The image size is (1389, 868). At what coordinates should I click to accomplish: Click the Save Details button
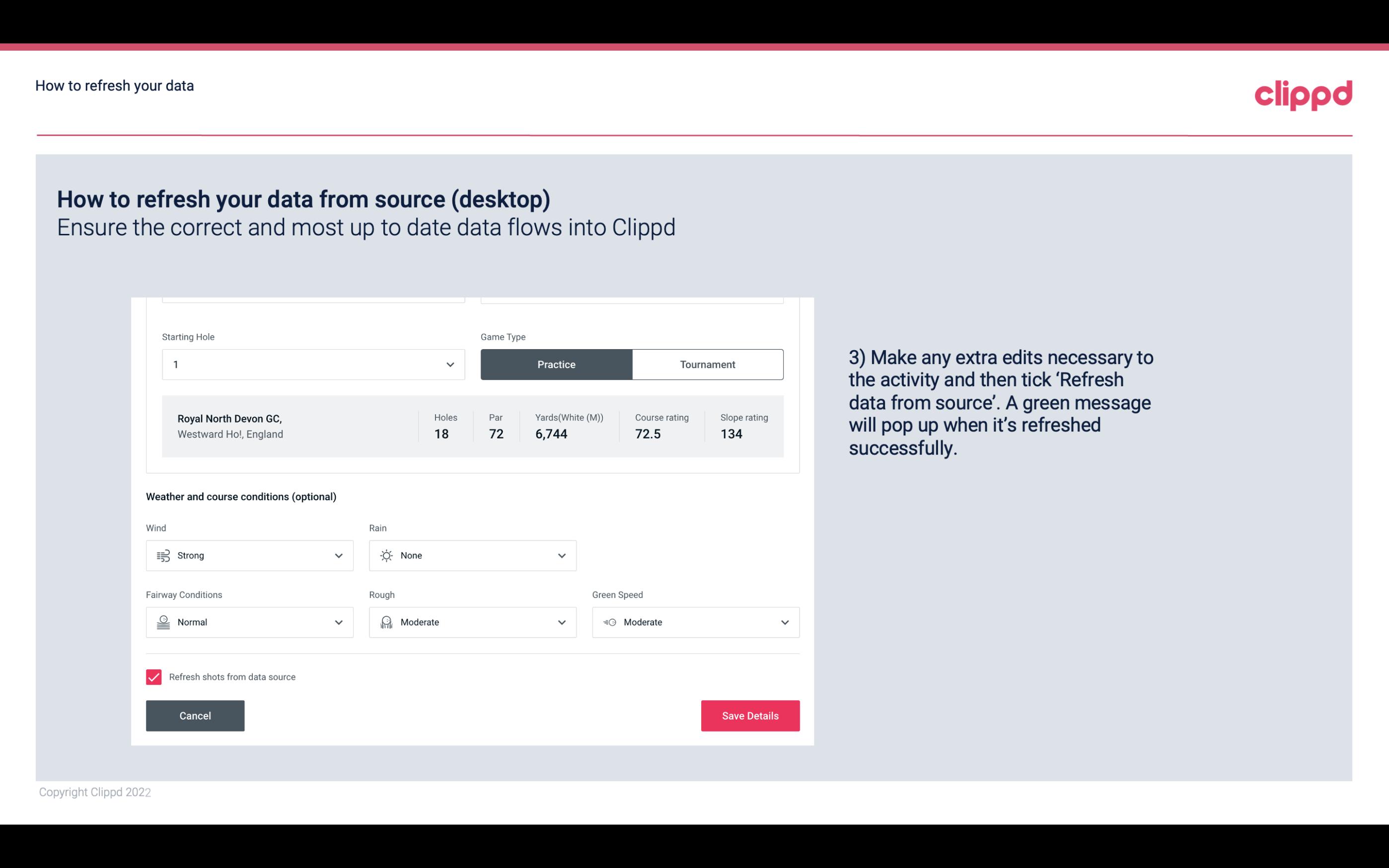pyautogui.click(x=750, y=715)
